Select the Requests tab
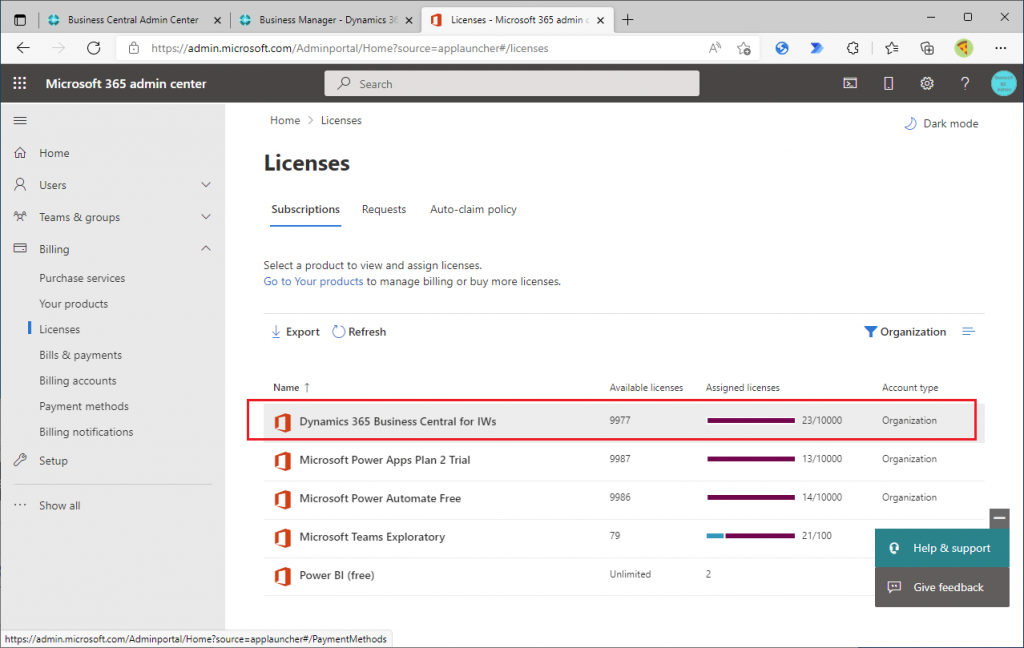The height and width of the screenshot is (648, 1024). [384, 209]
